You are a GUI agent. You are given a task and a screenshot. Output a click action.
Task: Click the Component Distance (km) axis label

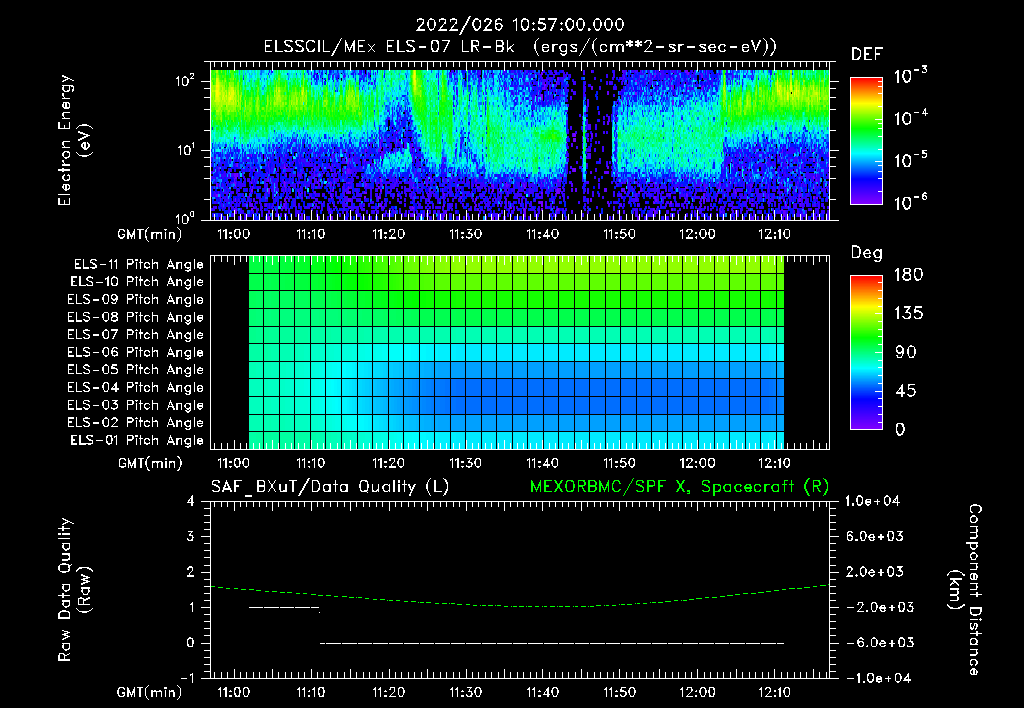pos(965,590)
